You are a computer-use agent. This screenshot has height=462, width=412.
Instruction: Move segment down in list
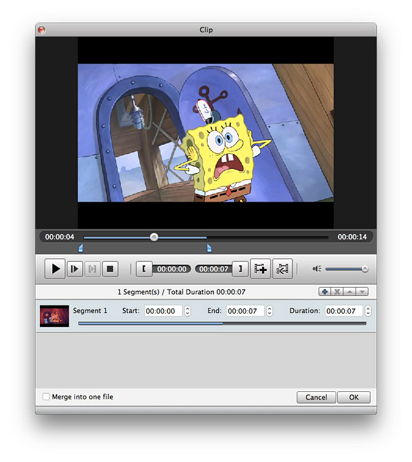[x=362, y=292]
